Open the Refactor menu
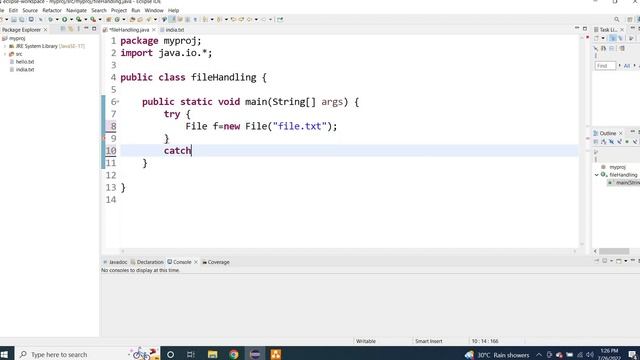Image resolution: width=640 pixels, height=360 pixels. pyautogui.click(x=52, y=10)
